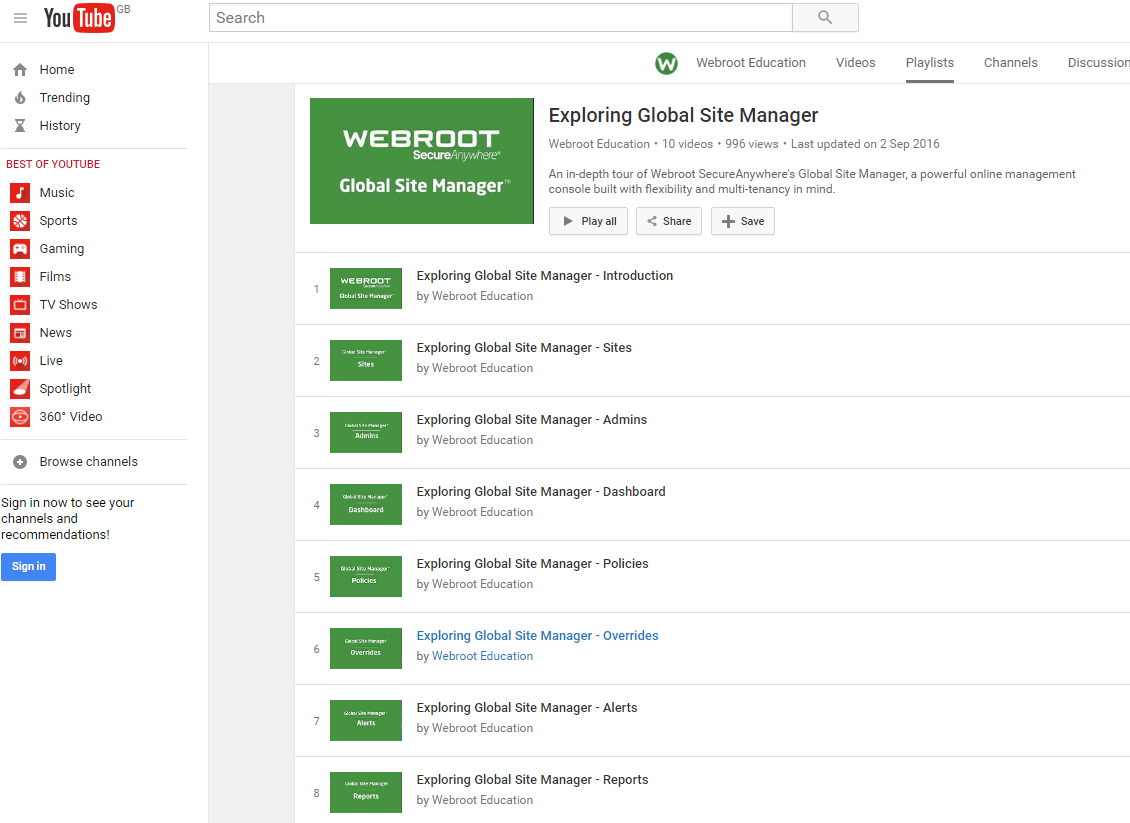
Task: Switch to the Videos tab
Action: pyautogui.click(x=855, y=63)
